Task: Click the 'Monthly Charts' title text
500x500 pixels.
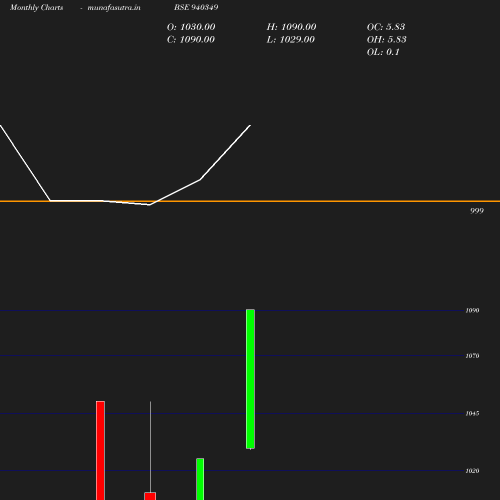Action: [37, 7]
